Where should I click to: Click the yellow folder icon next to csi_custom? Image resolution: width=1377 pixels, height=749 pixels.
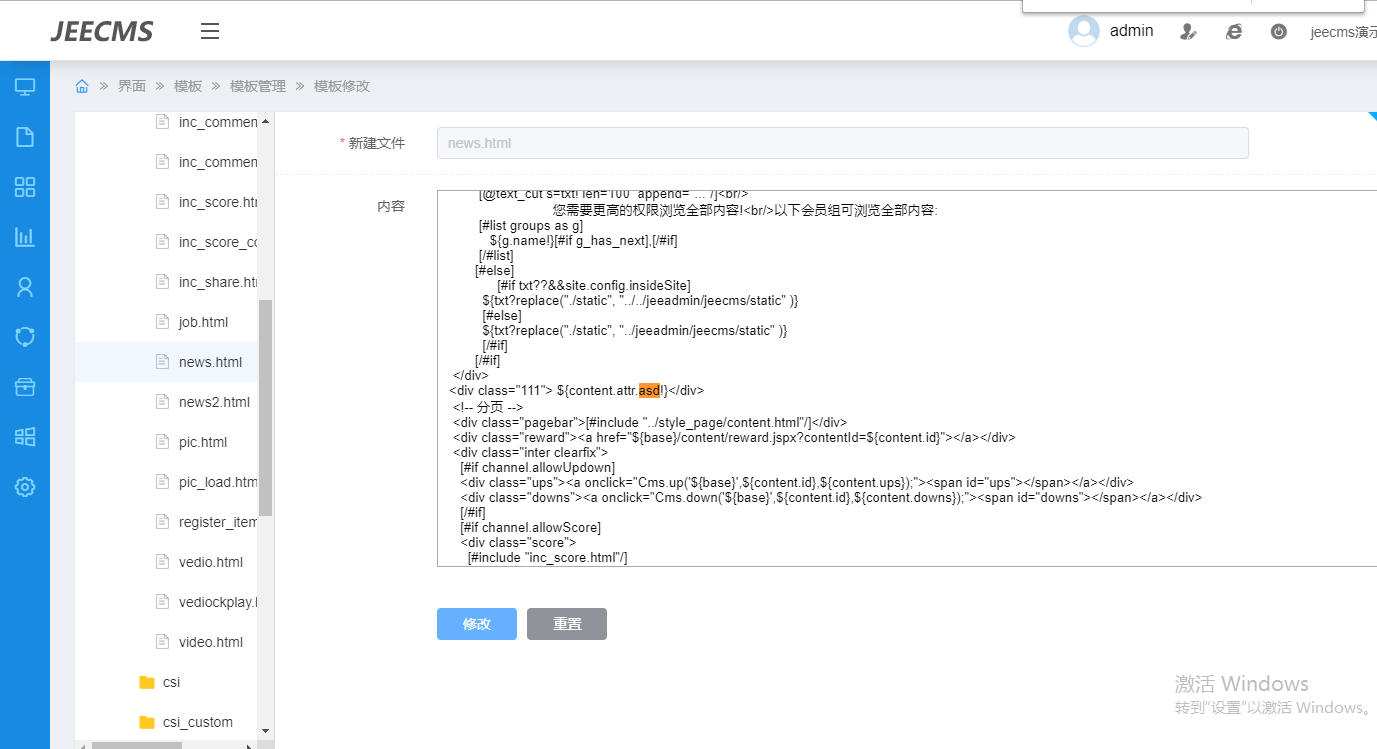tap(147, 722)
